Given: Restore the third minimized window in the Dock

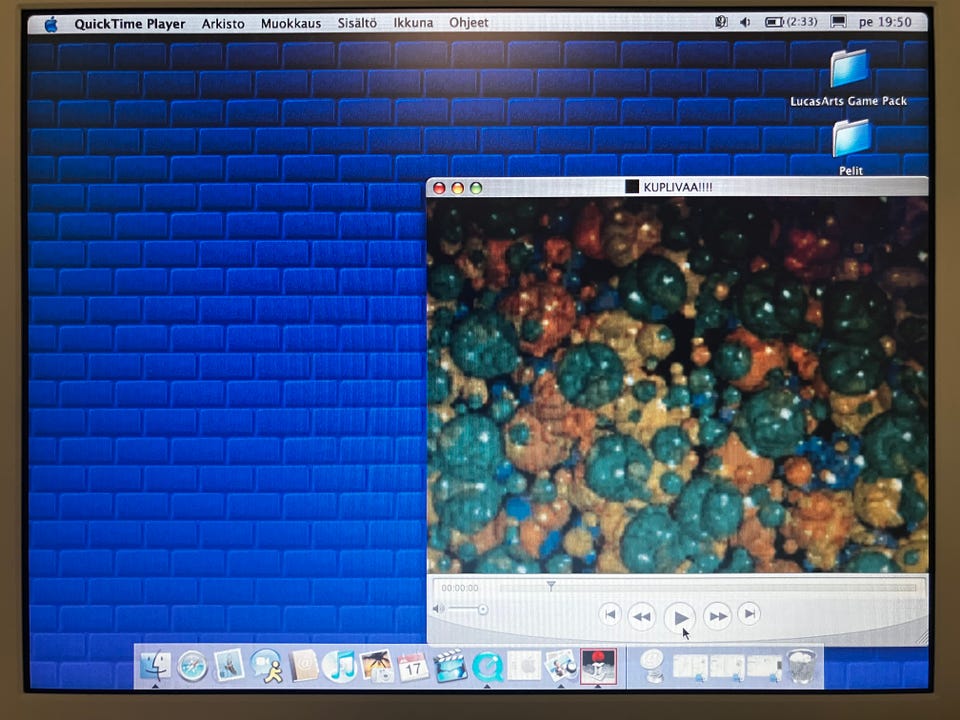Looking at the screenshot, I should click(763, 667).
